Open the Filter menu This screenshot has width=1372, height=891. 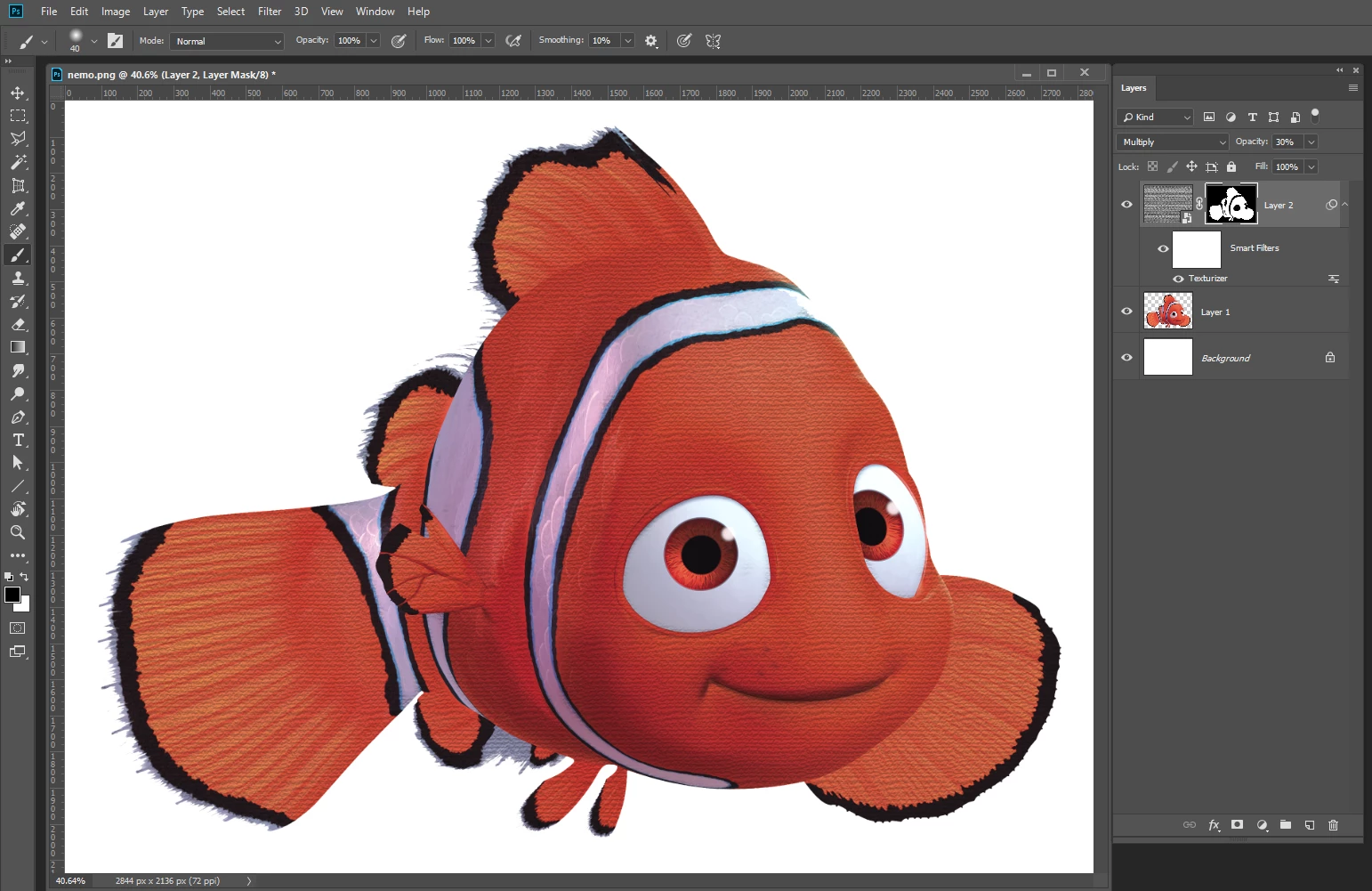coord(270,12)
